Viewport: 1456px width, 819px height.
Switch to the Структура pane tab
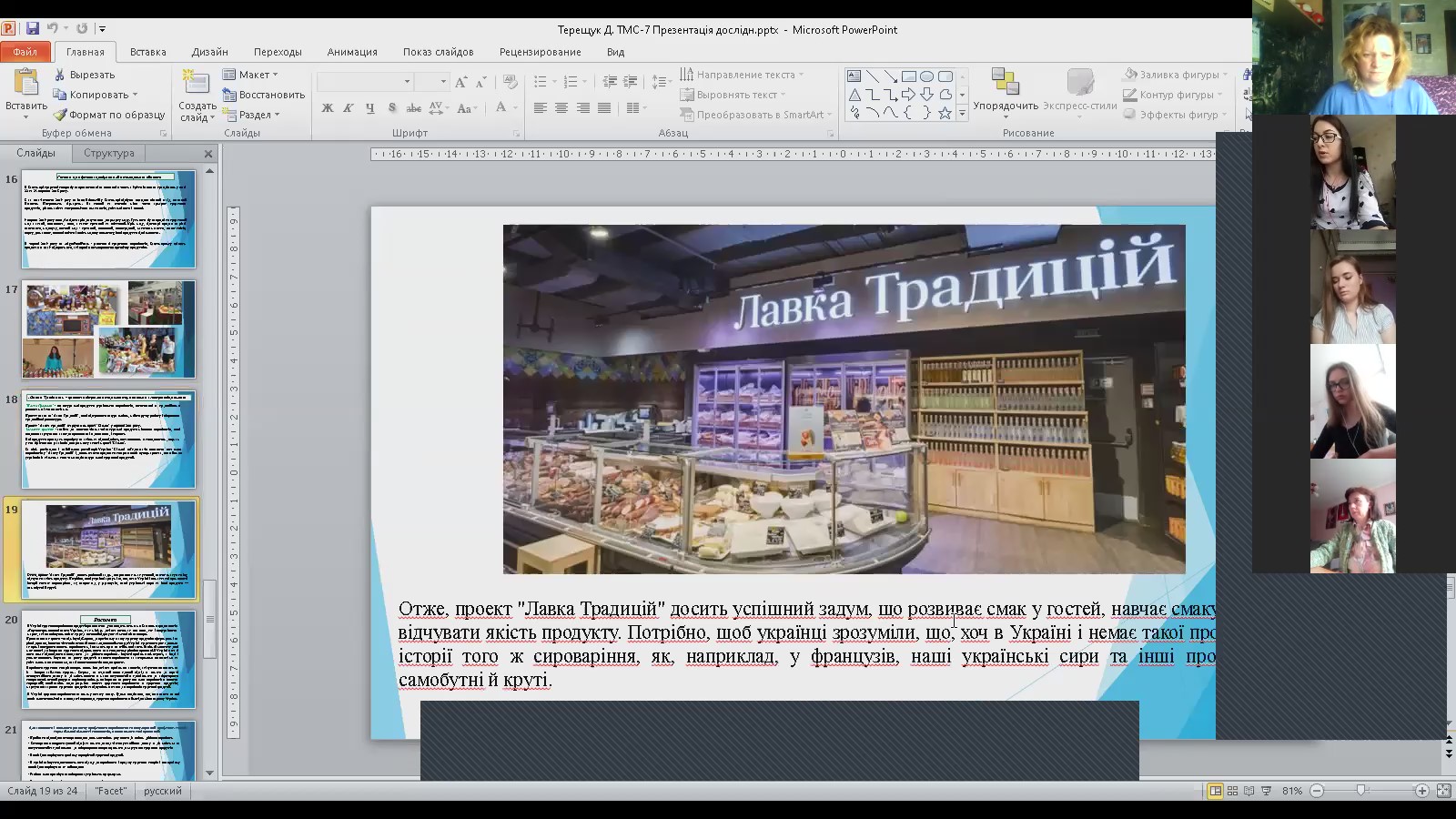click(x=108, y=153)
